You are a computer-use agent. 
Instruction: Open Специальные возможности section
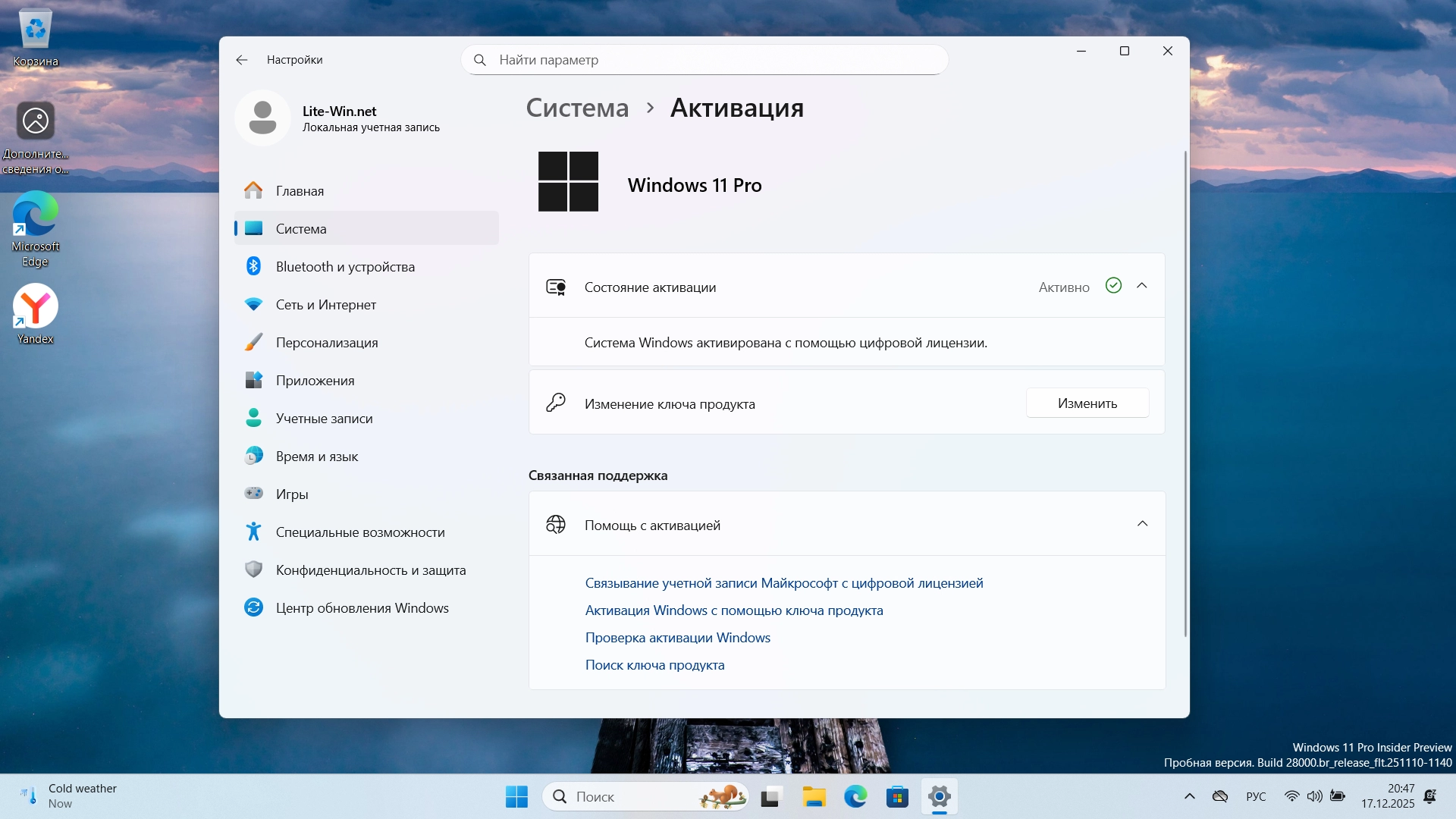[359, 532]
